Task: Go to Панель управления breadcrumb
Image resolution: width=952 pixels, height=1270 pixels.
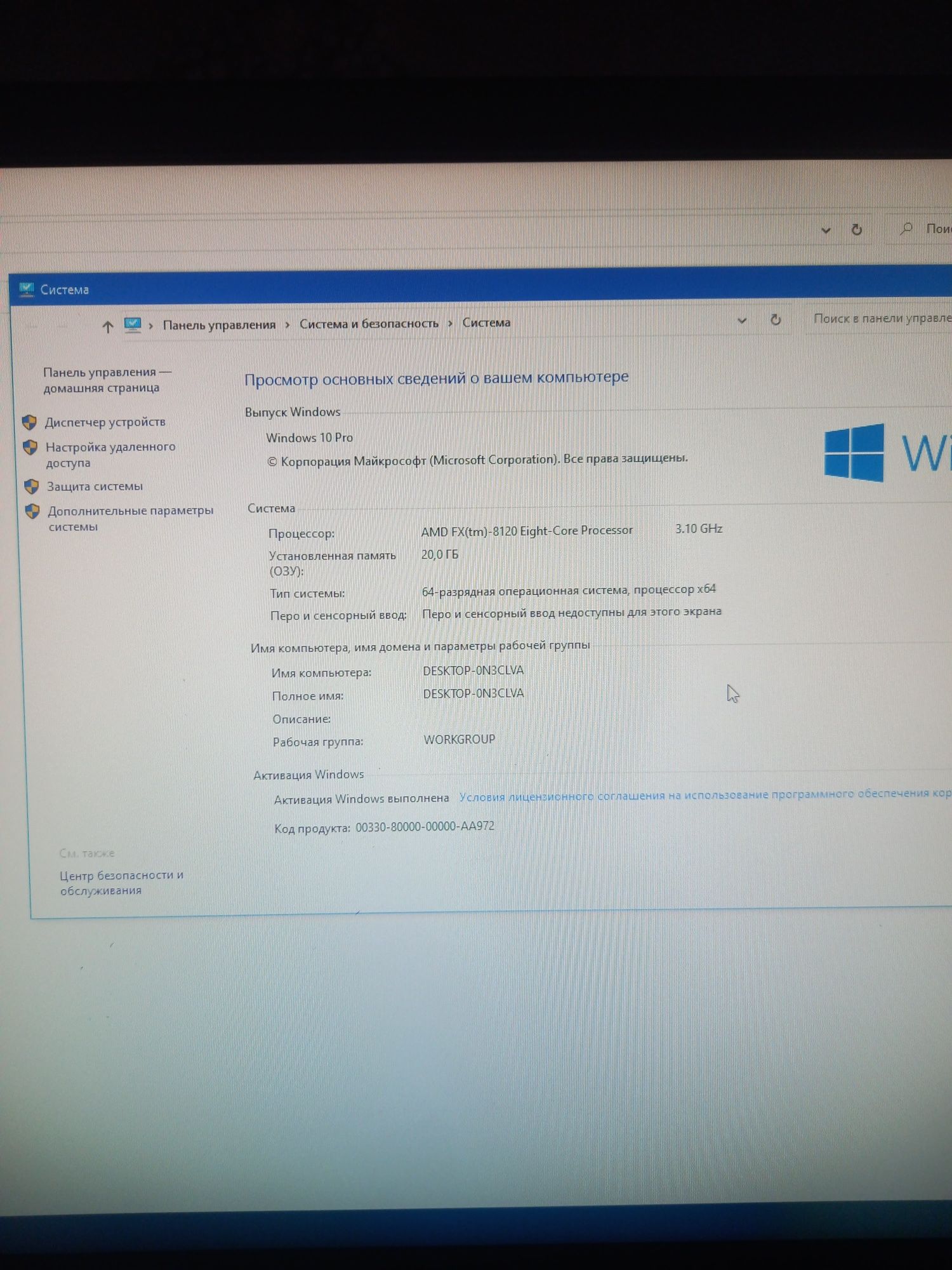Action: point(219,324)
